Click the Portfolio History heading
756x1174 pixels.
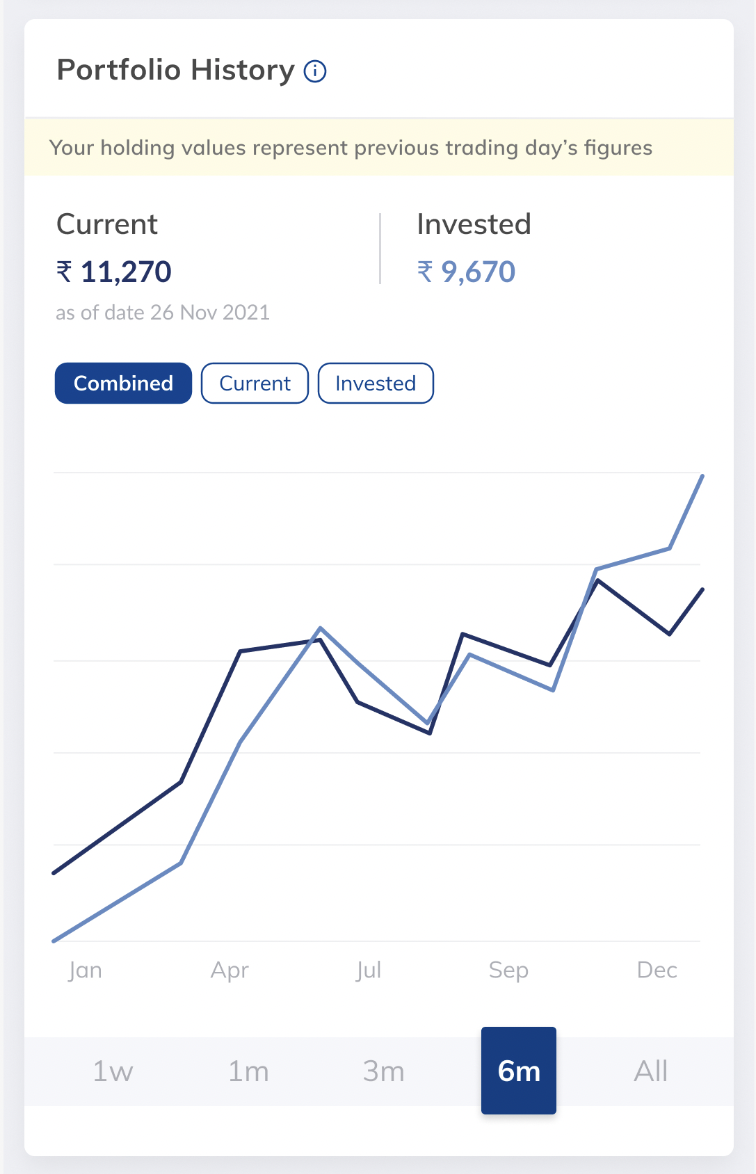176,70
